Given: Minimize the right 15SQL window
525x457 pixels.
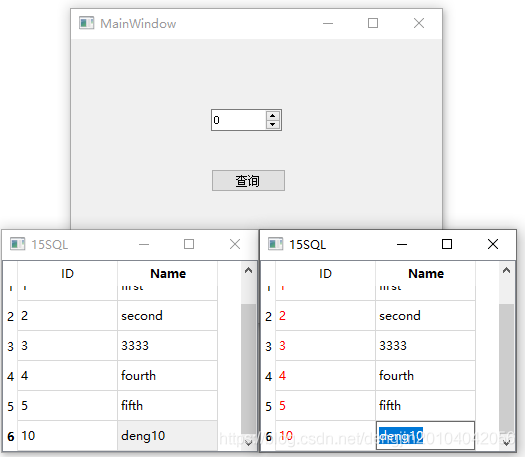Looking at the screenshot, I should tap(402, 244).
